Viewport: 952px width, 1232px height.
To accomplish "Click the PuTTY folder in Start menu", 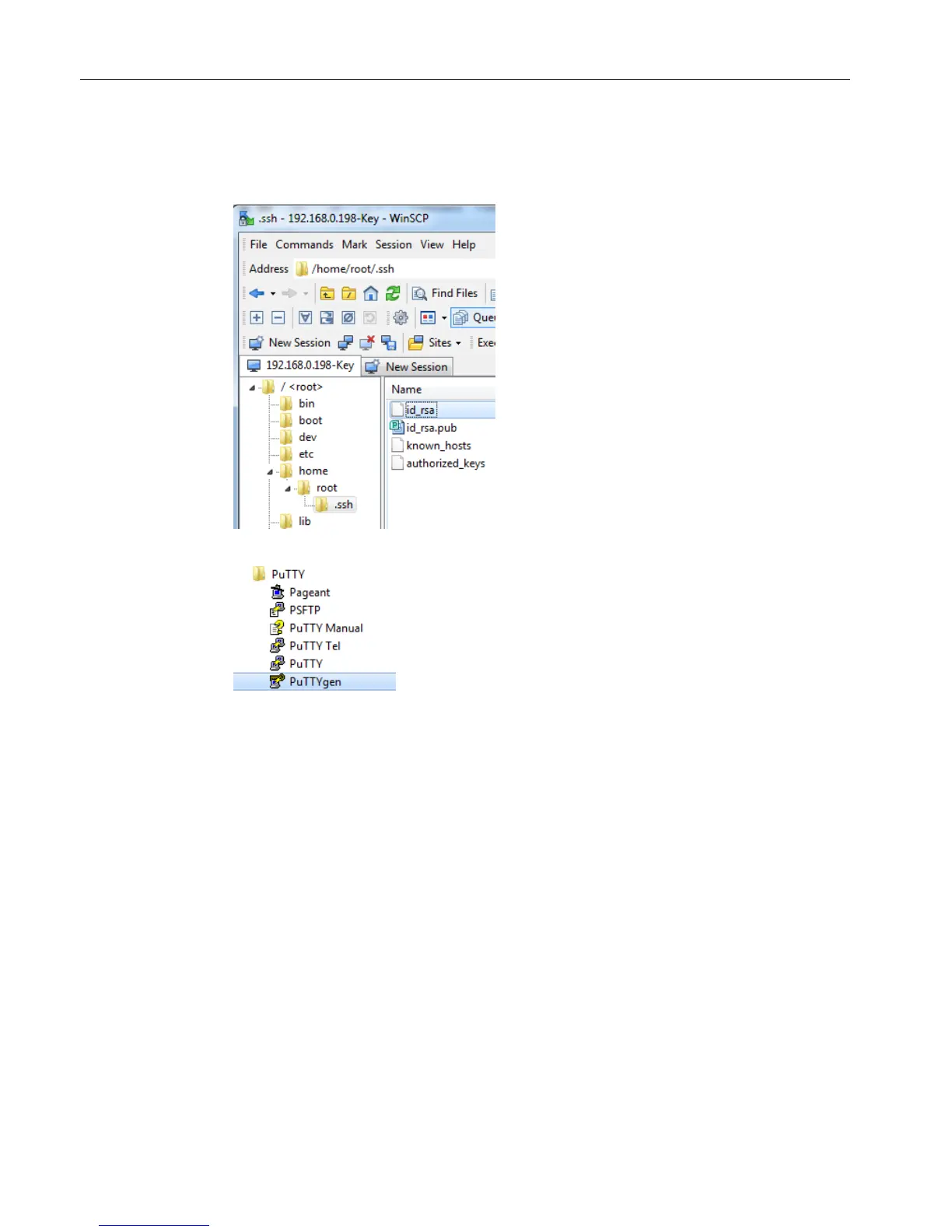I will point(278,574).
